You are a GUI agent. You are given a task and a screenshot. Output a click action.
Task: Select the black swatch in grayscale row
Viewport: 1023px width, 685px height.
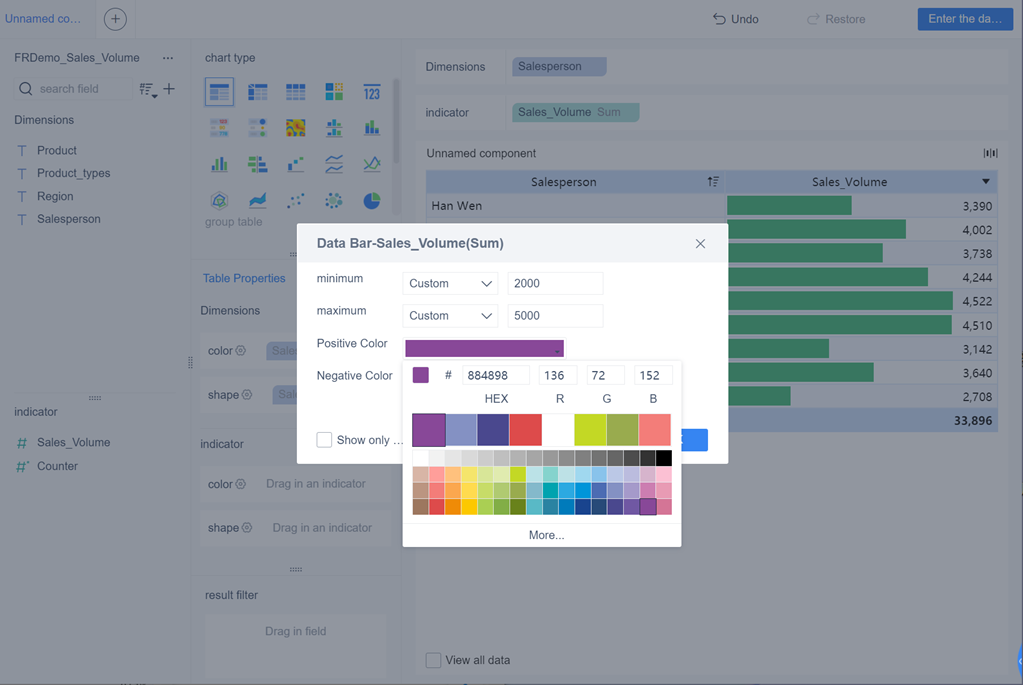click(x=664, y=458)
